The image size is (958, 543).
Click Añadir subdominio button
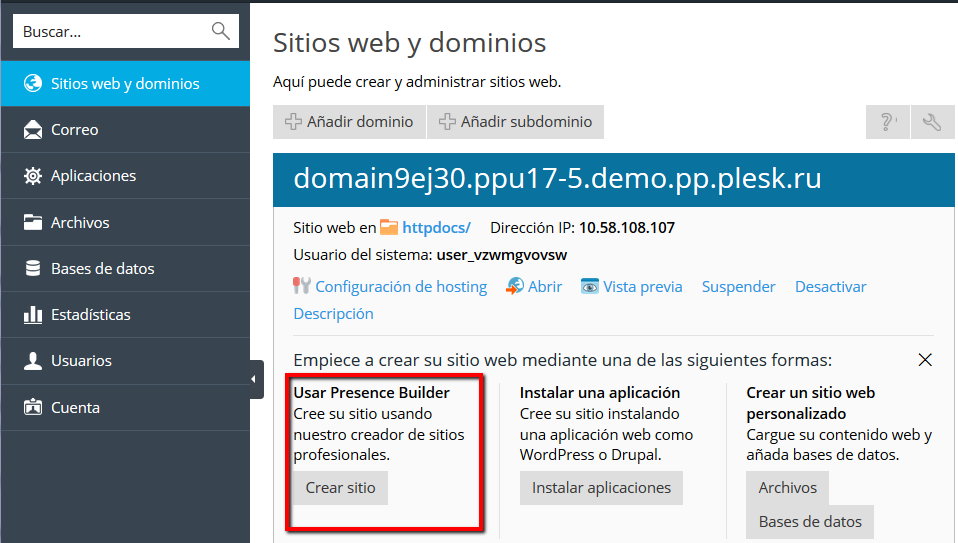[x=515, y=122]
